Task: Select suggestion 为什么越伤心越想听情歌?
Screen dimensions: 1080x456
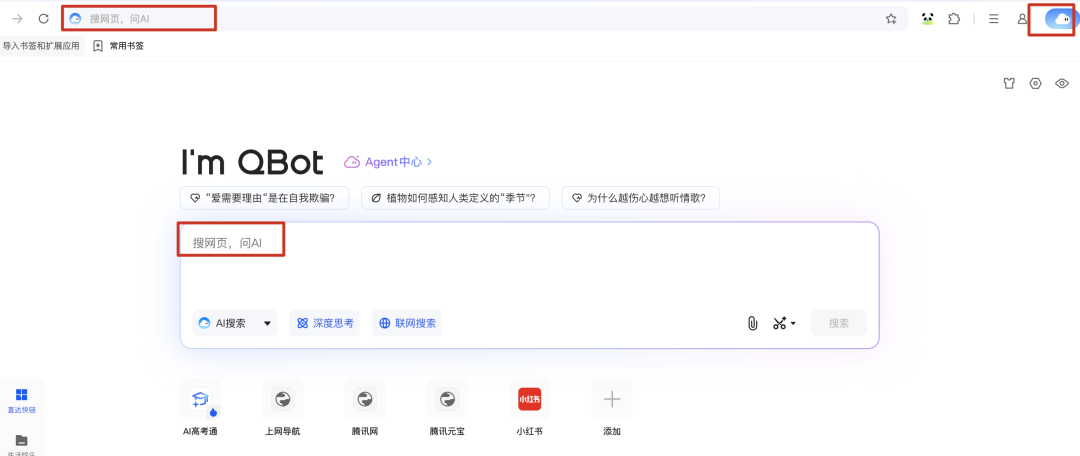Action: 641,198
